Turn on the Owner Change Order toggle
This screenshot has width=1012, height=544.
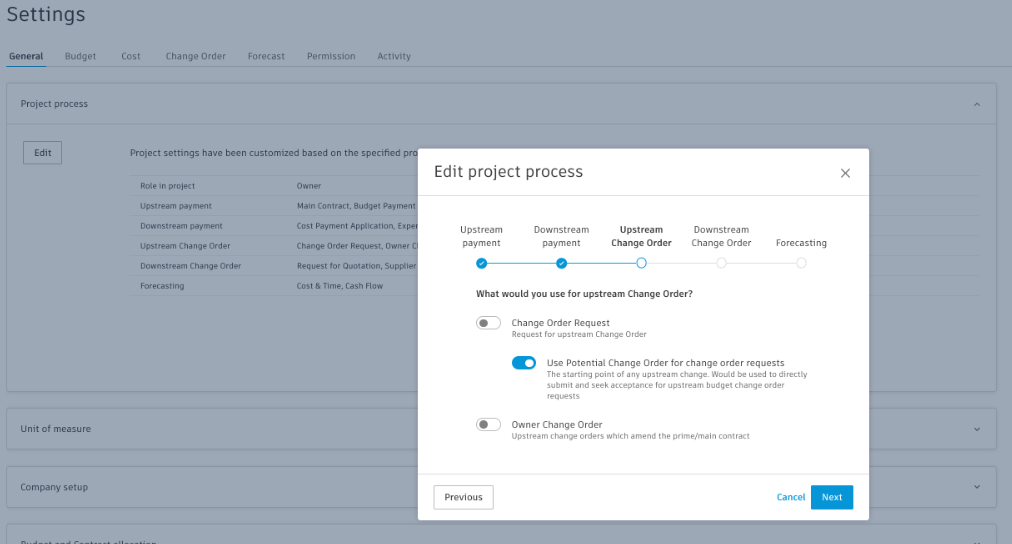(488, 425)
